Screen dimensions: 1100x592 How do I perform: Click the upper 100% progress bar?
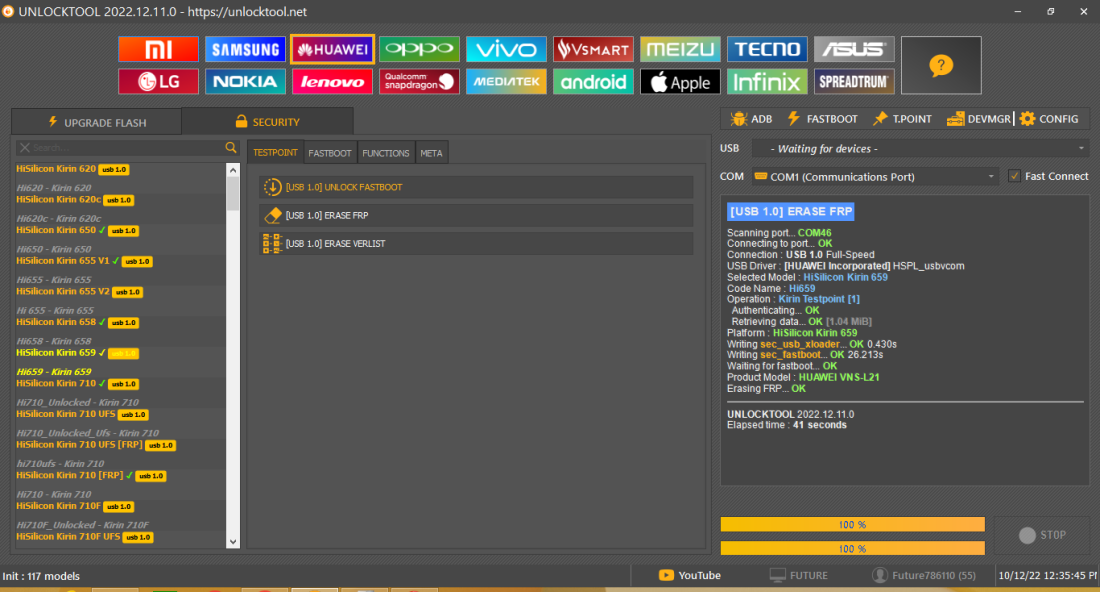(852, 525)
